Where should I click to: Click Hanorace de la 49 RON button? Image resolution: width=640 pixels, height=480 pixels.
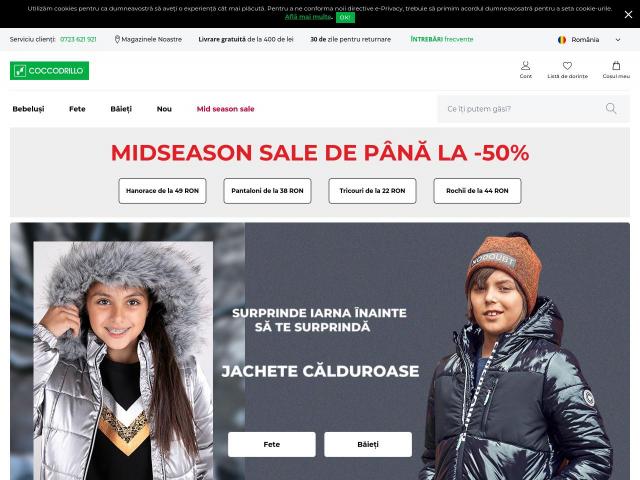[x=162, y=191]
